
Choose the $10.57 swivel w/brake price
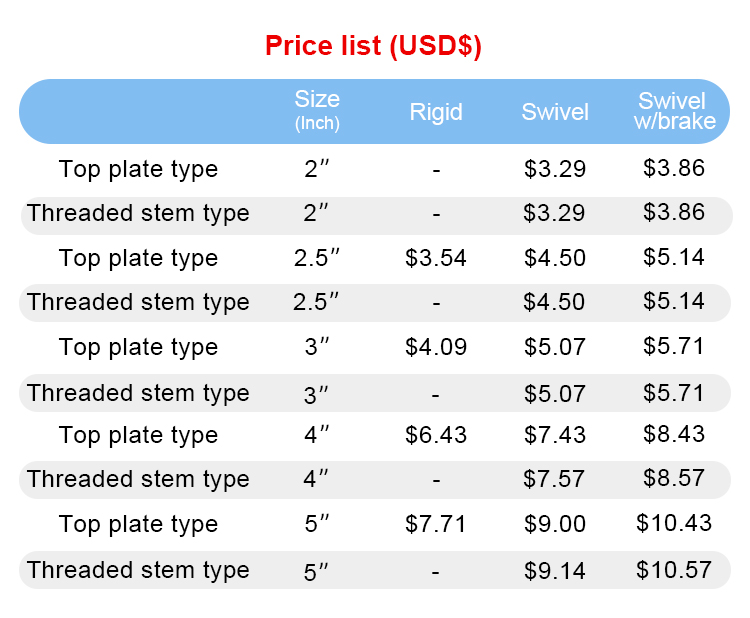[674, 570]
